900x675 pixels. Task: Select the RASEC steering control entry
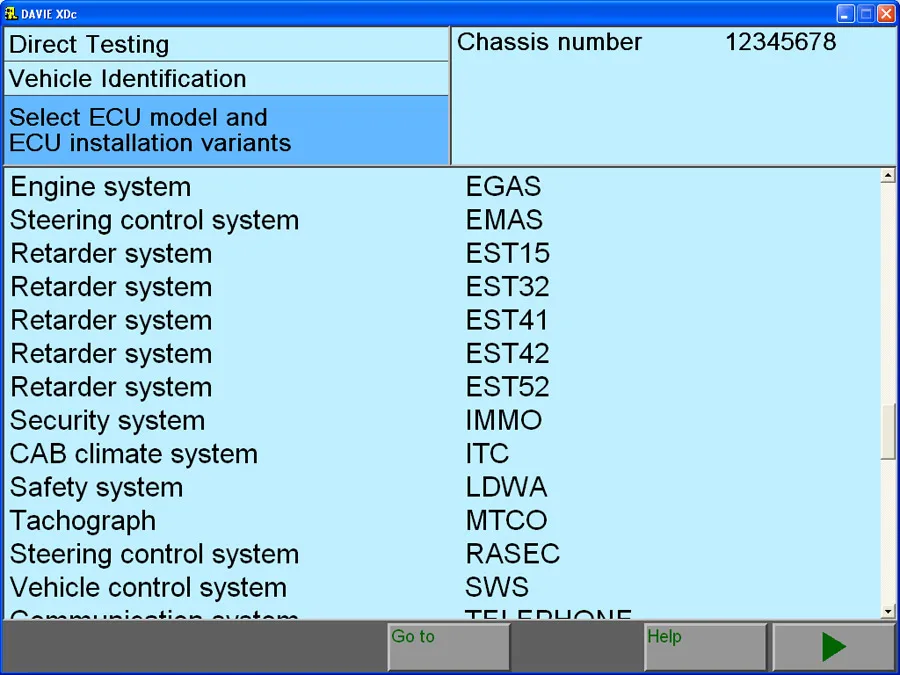tap(513, 553)
